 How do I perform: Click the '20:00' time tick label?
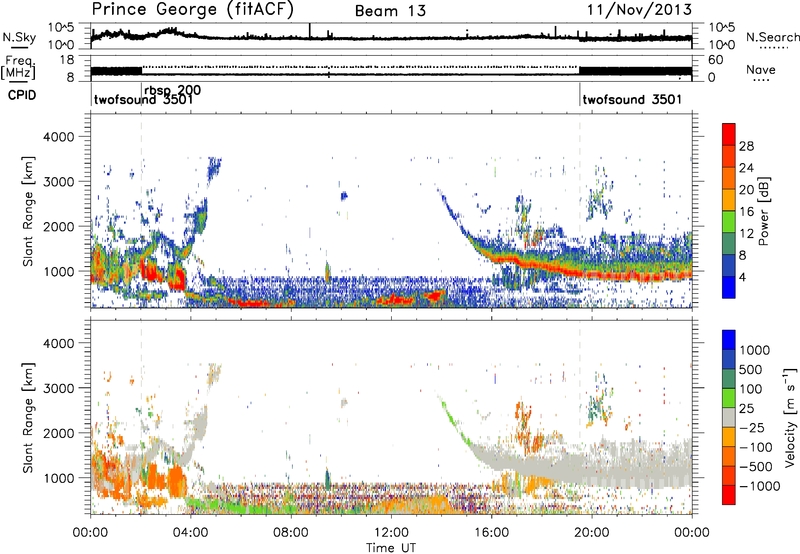[x=591, y=533]
